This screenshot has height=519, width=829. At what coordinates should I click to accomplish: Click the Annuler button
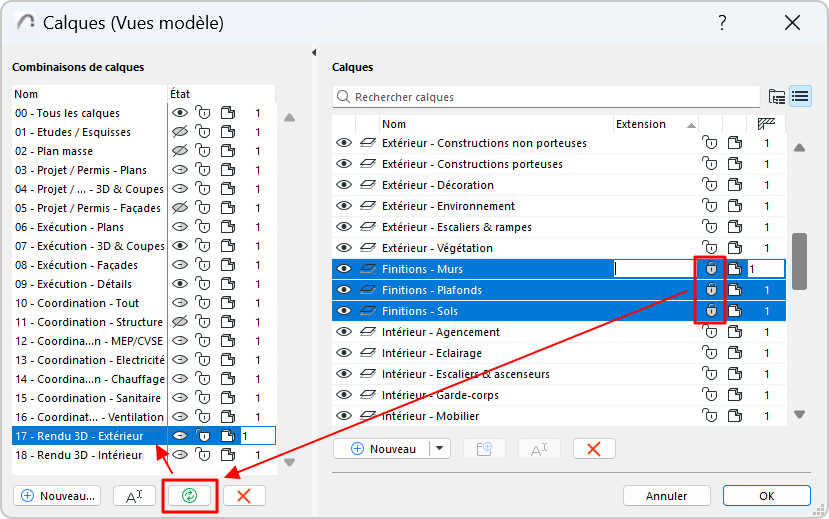tap(666, 496)
